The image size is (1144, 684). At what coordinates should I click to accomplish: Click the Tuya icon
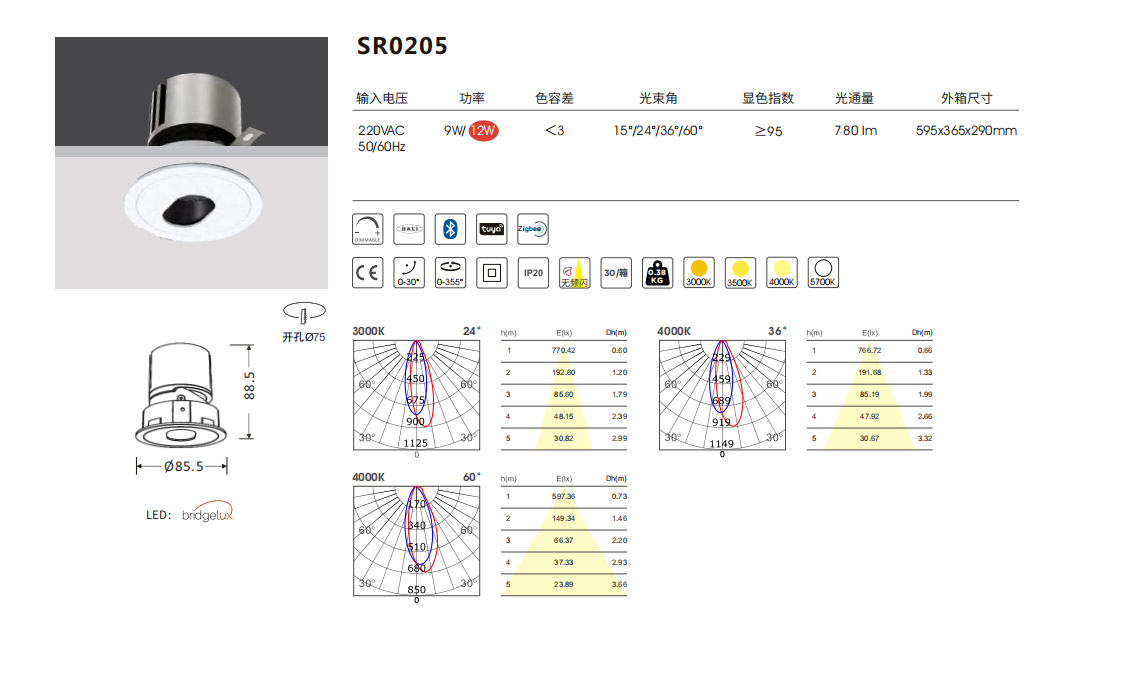[492, 229]
